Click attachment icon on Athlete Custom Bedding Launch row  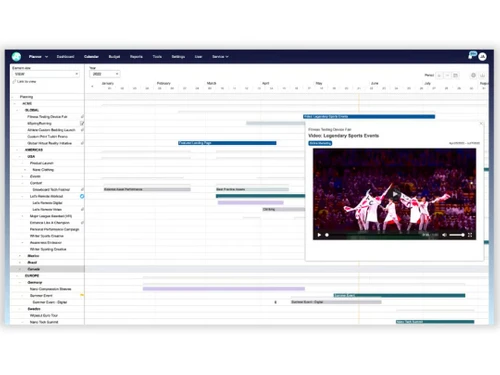click(82, 130)
